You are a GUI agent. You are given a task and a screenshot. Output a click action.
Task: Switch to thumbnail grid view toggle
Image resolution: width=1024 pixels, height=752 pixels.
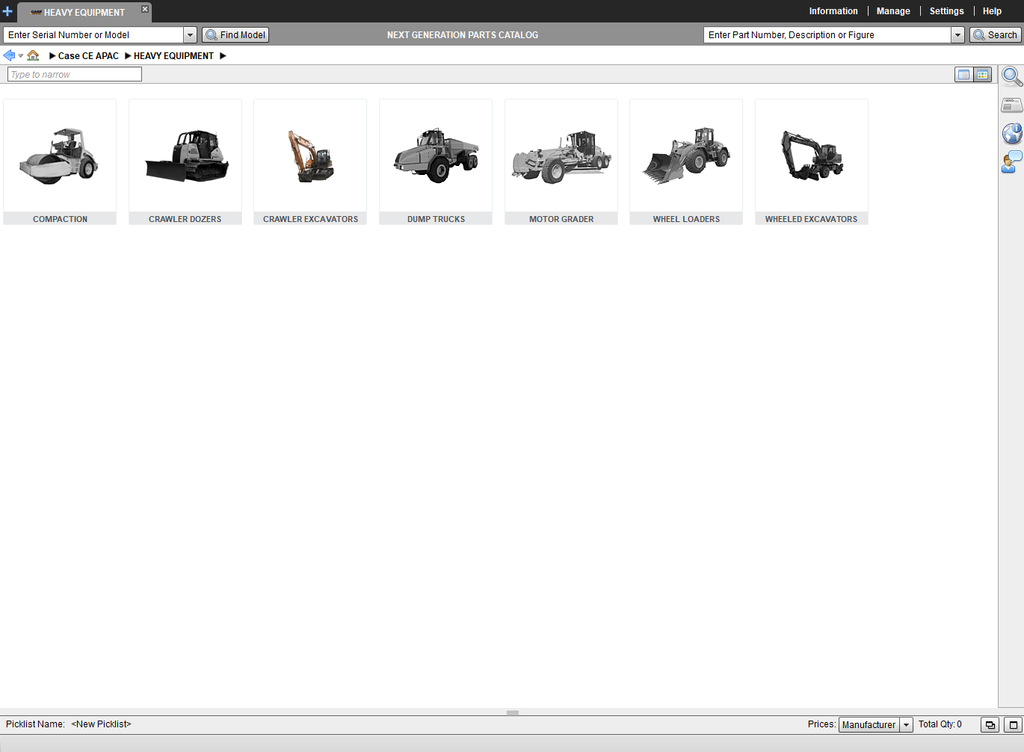(x=982, y=75)
